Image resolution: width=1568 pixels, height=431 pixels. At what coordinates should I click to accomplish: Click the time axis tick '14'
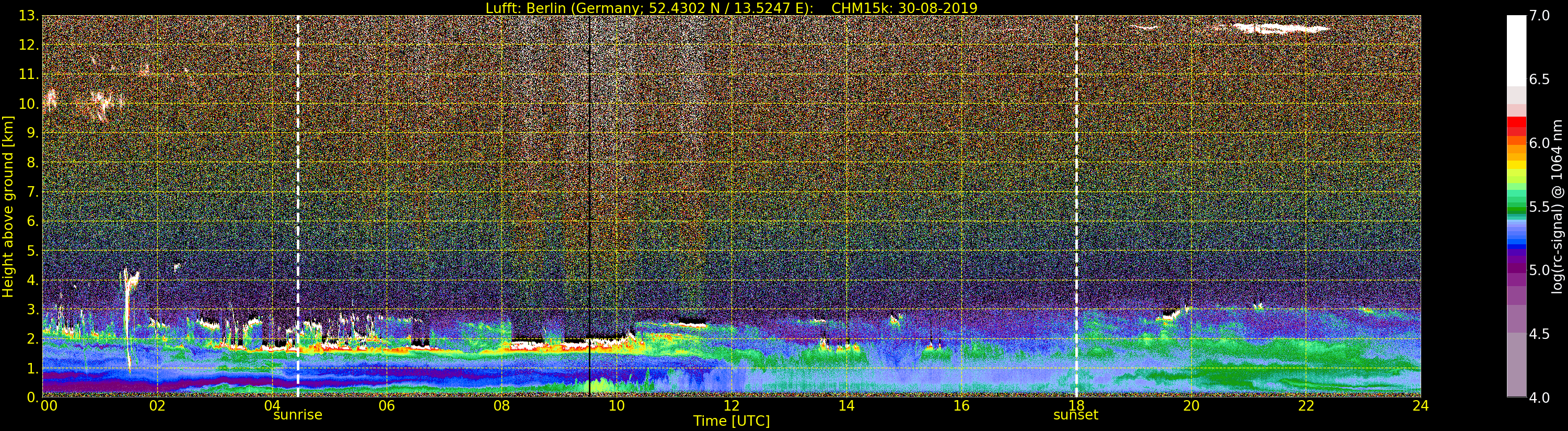(846, 406)
